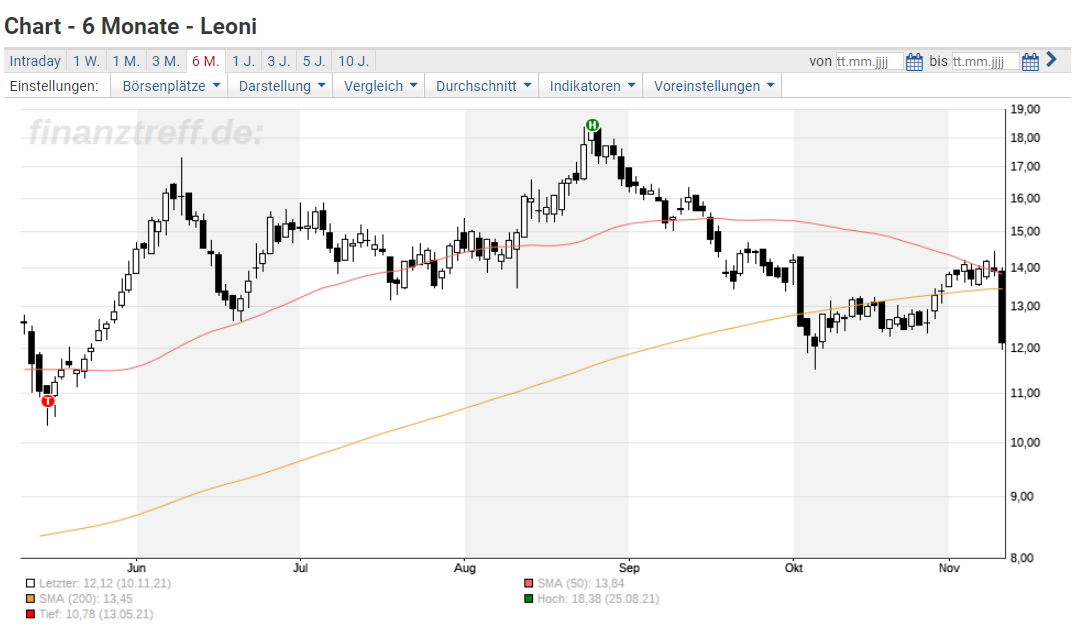Image resolution: width=1078 pixels, height=630 pixels.
Task: Click the Sep month axis label
Action: (x=629, y=568)
